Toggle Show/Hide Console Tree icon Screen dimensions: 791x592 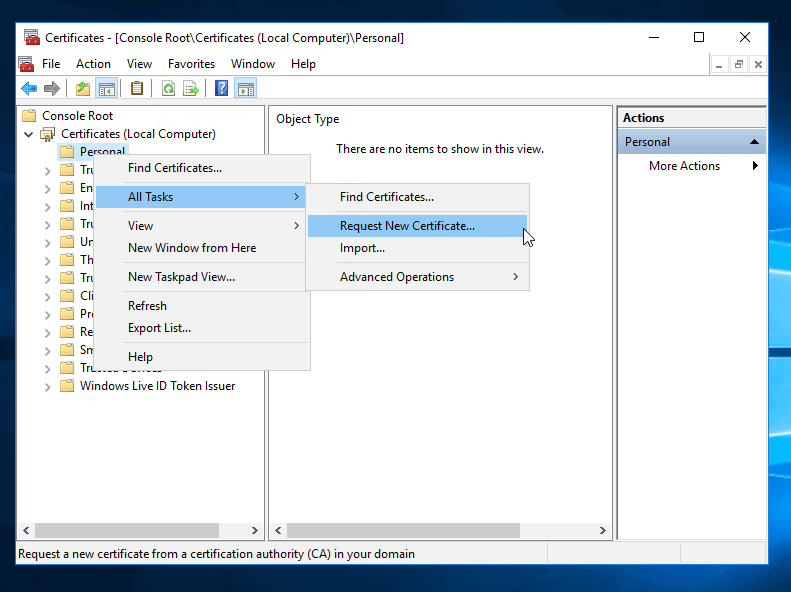[106, 89]
